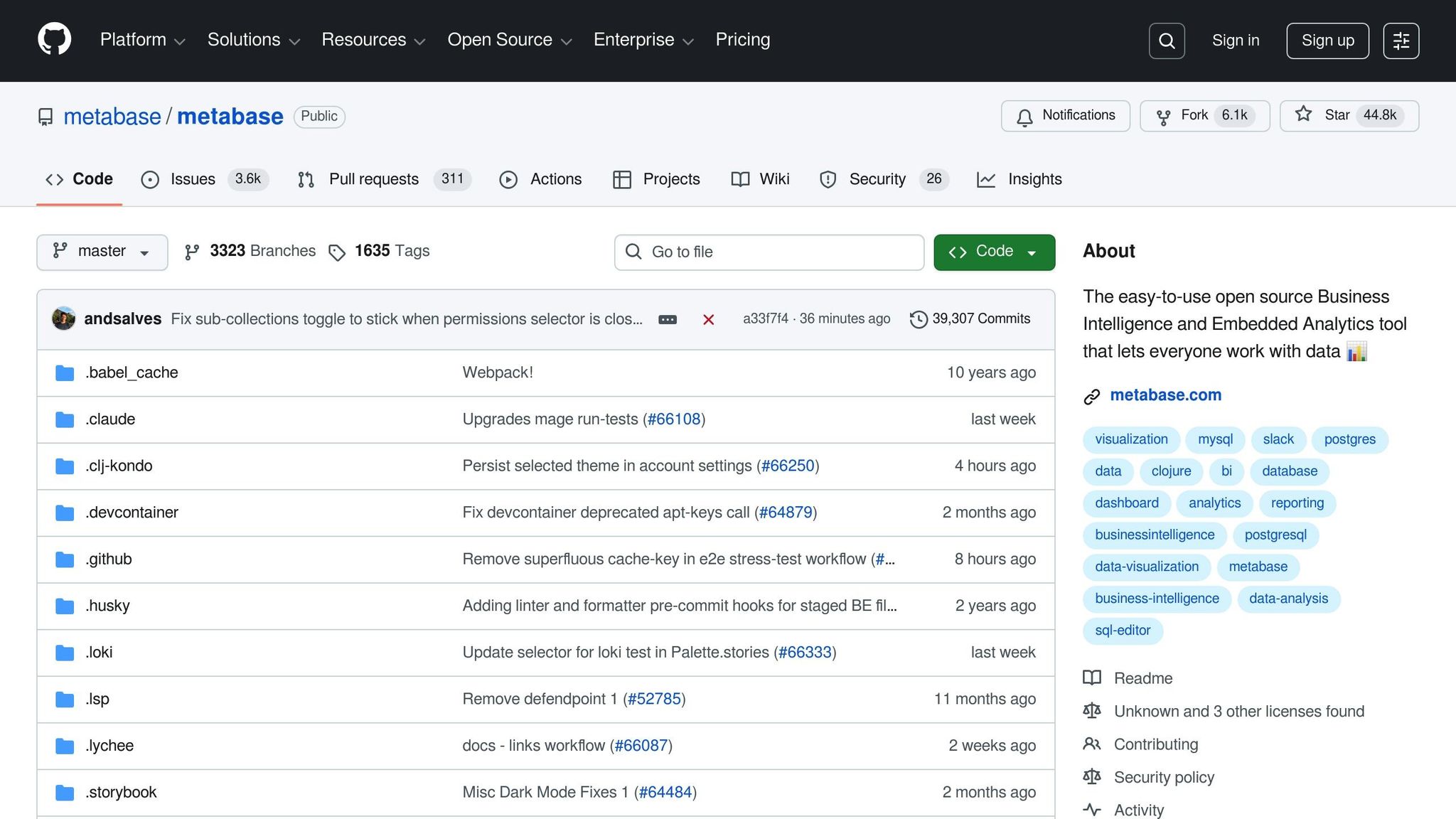This screenshot has height=819, width=1456.
Task: Click andsalves avatar thumbnail
Action: point(64,318)
